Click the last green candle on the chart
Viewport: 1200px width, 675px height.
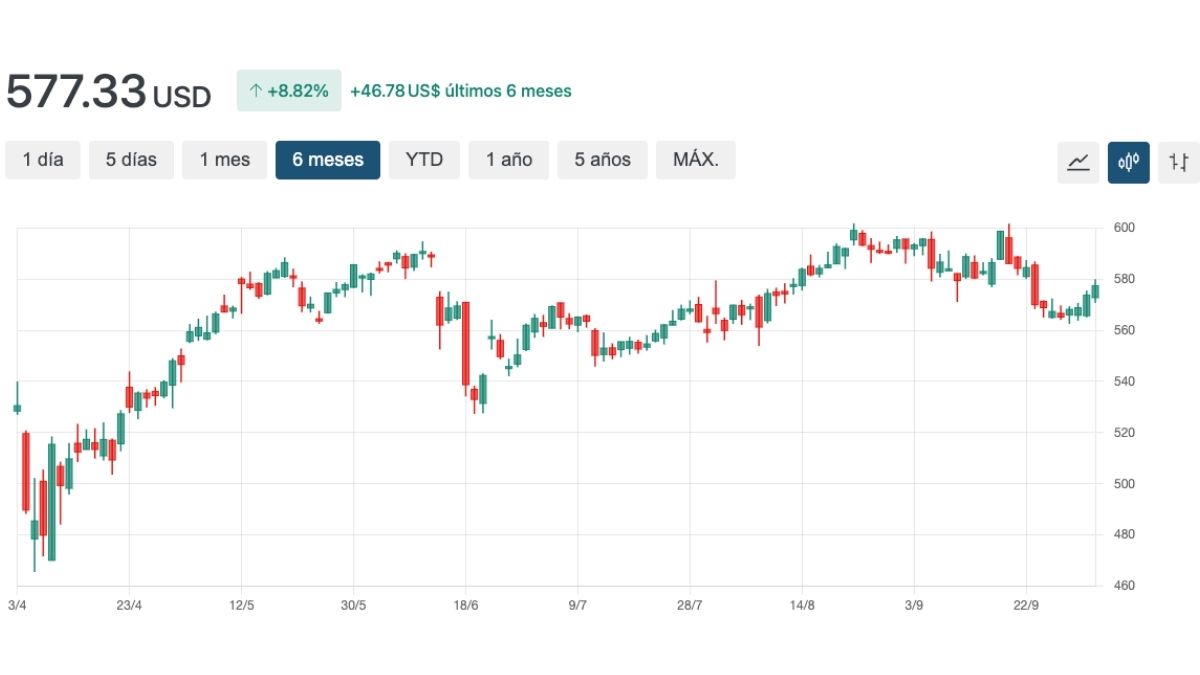click(1096, 291)
